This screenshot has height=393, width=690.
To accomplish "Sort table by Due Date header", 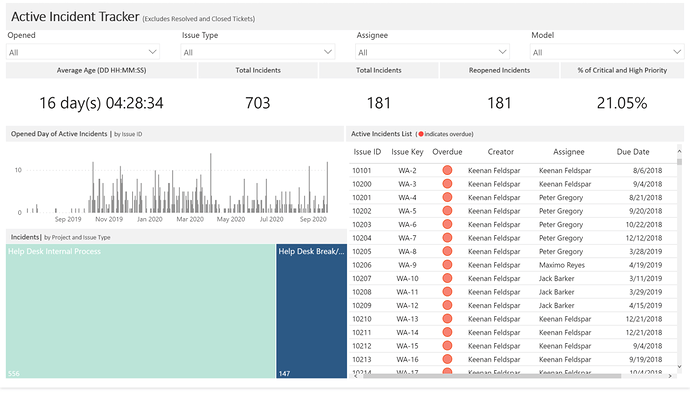I will (633, 152).
